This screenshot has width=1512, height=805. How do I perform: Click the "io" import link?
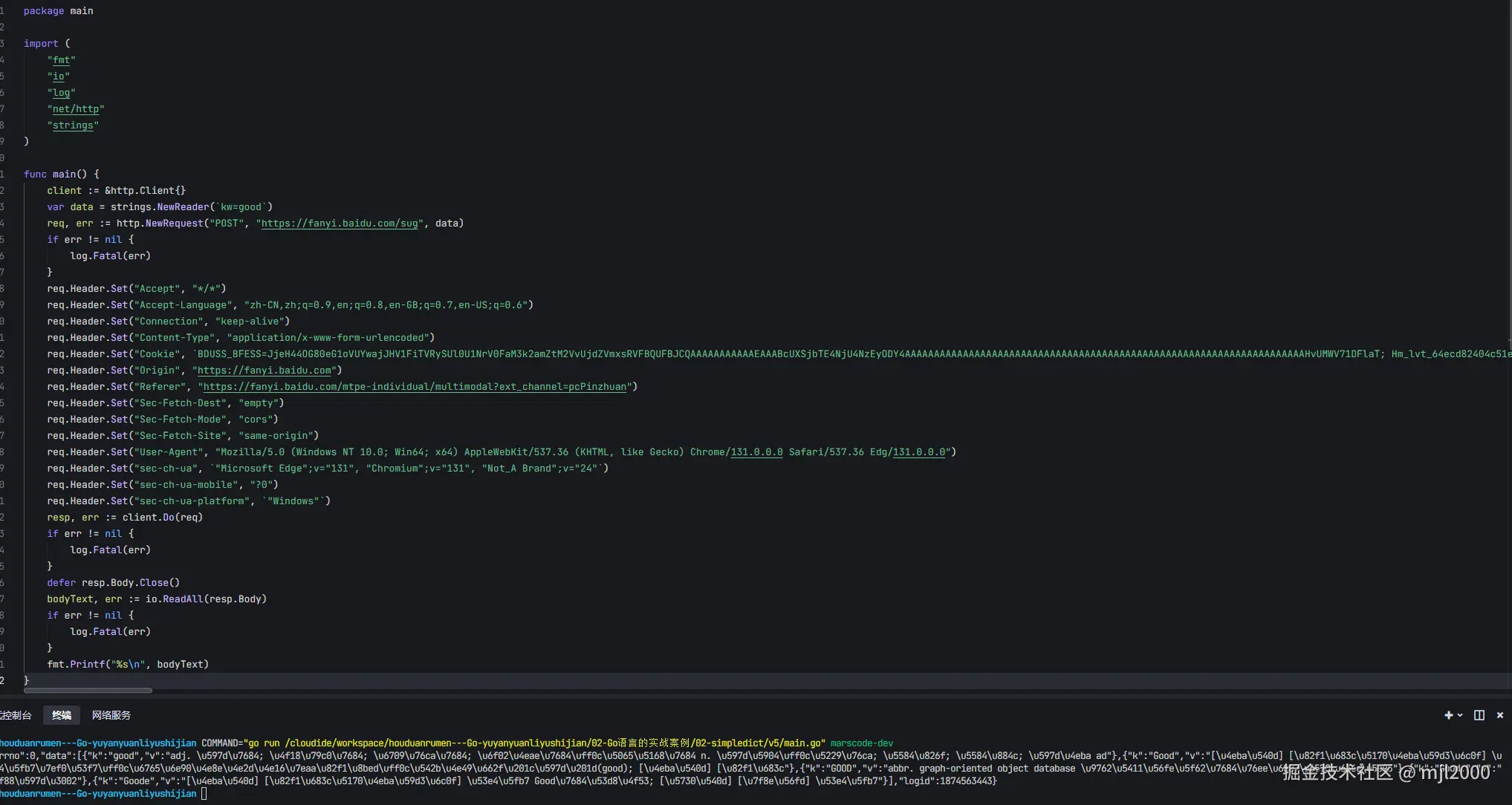(59, 76)
